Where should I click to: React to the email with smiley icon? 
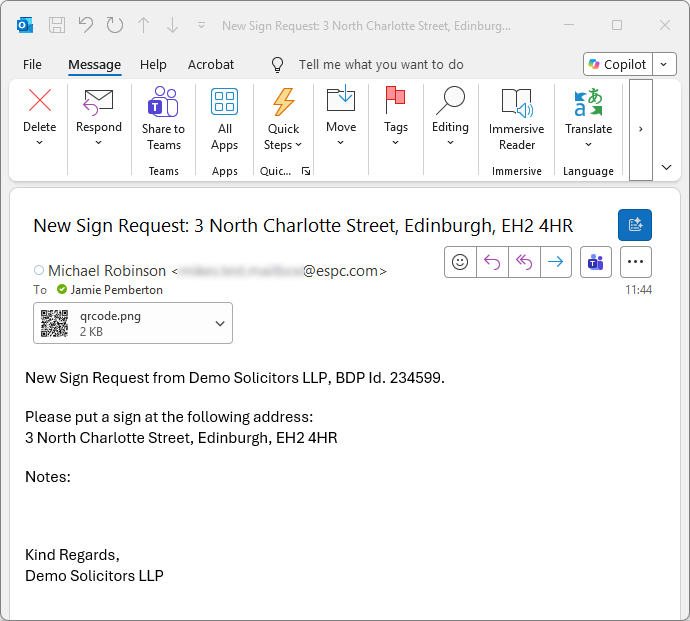point(460,262)
